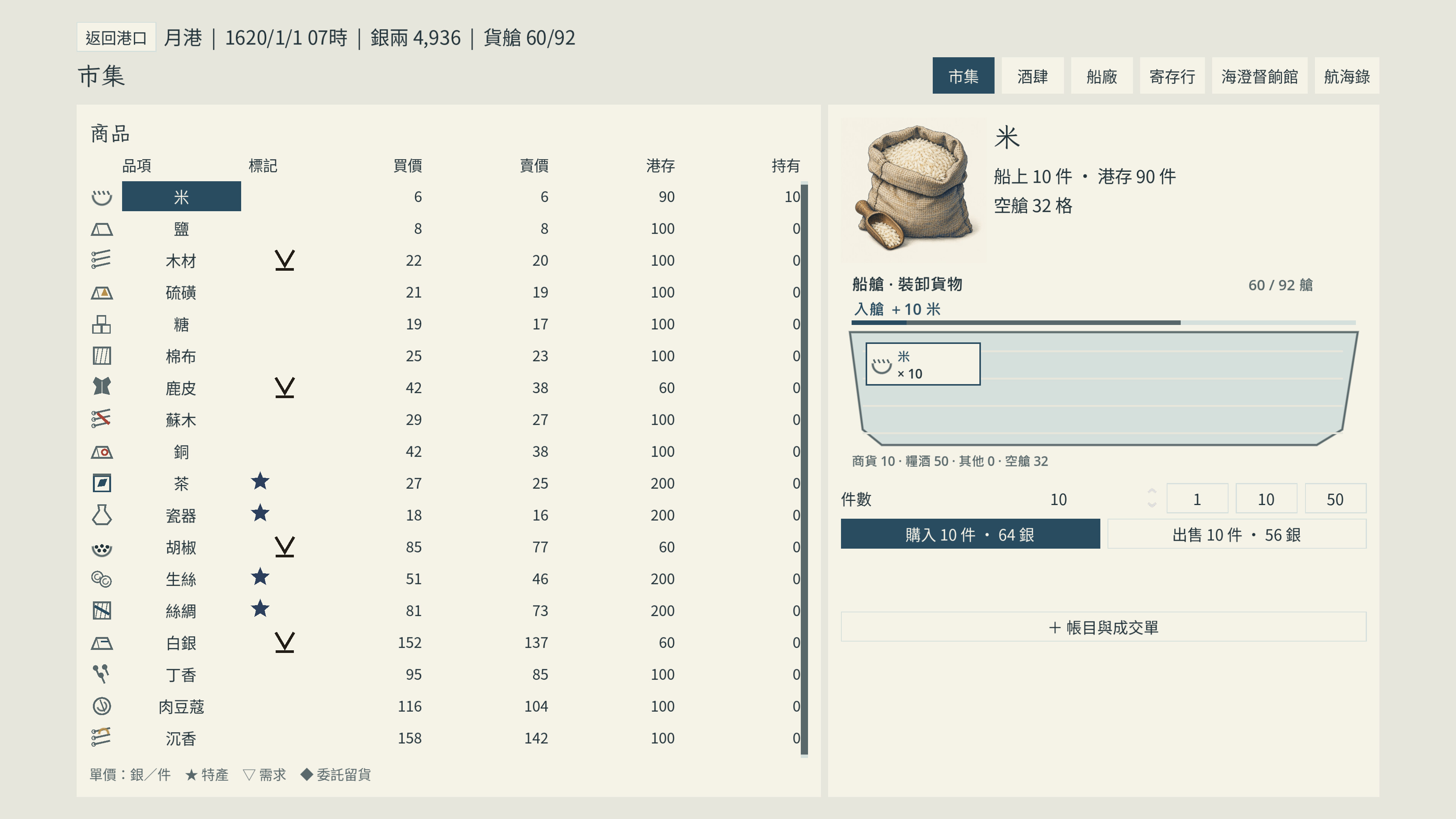Set quantity preset to 50
This screenshot has width=1456, height=819.
tap(1335, 499)
